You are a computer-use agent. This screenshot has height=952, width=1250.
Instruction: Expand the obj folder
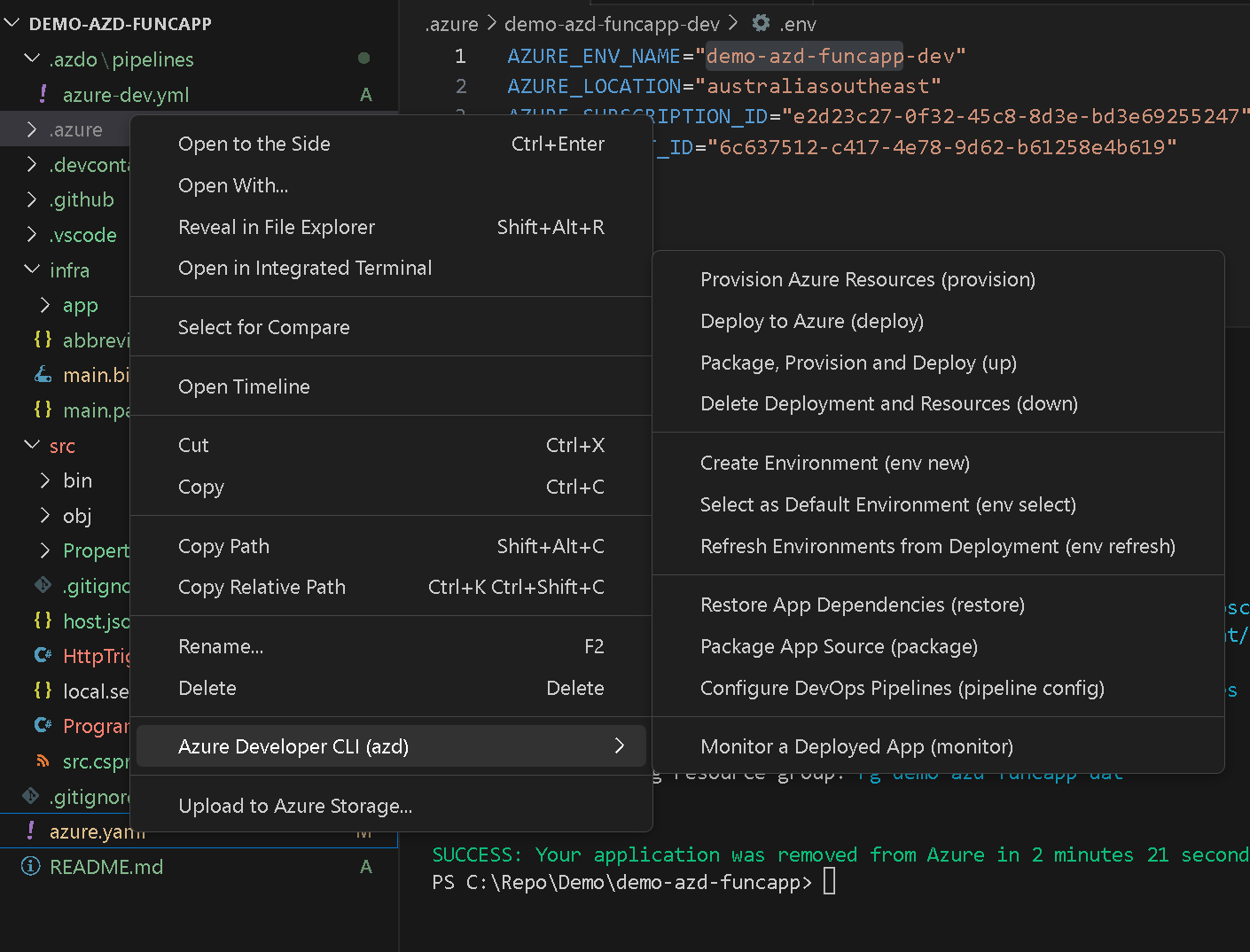45,515
